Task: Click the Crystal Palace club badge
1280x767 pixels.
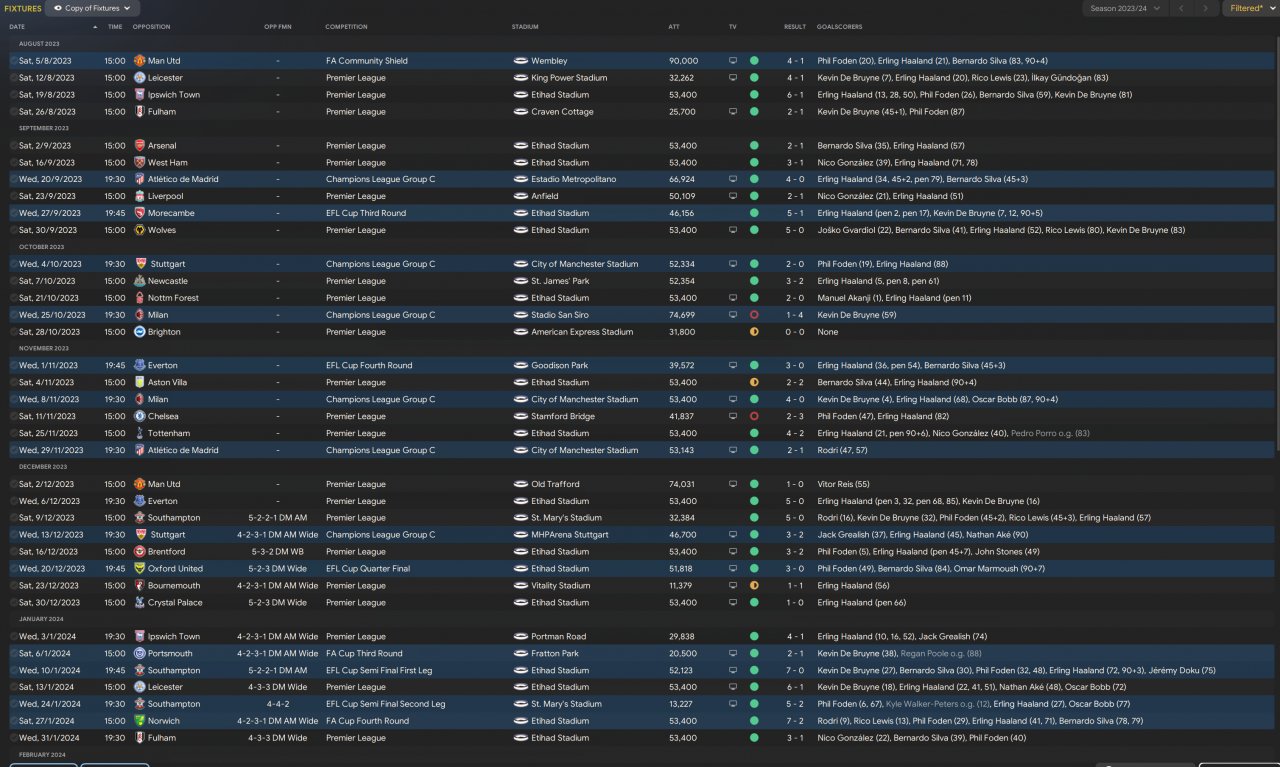Action: (x=140, y=603)
